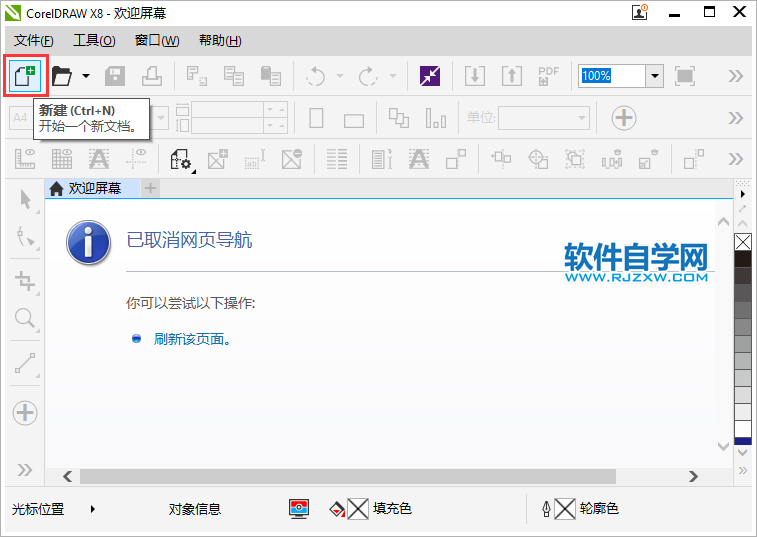Toggle the show grid icon
Viewport: 757px width, 537px height.
[62, 159]
